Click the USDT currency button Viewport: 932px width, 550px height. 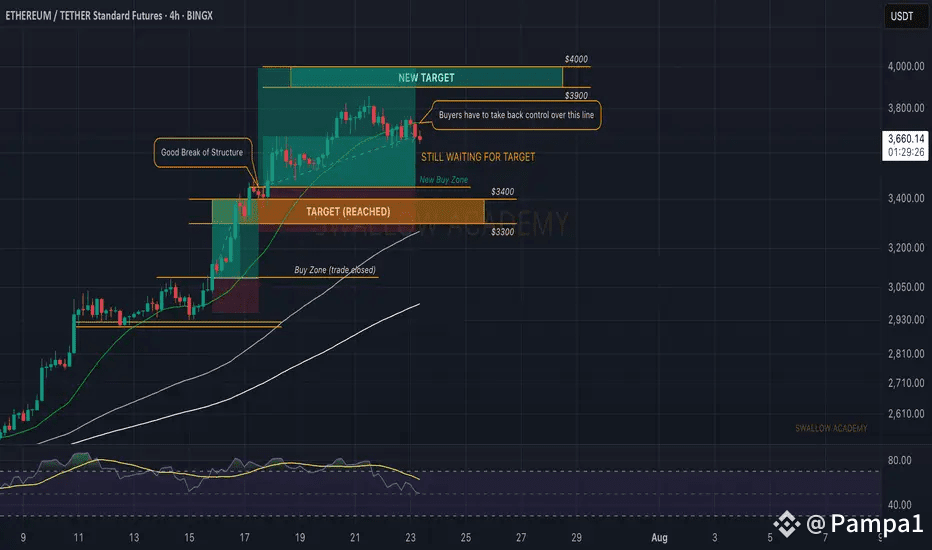point(905,16)
